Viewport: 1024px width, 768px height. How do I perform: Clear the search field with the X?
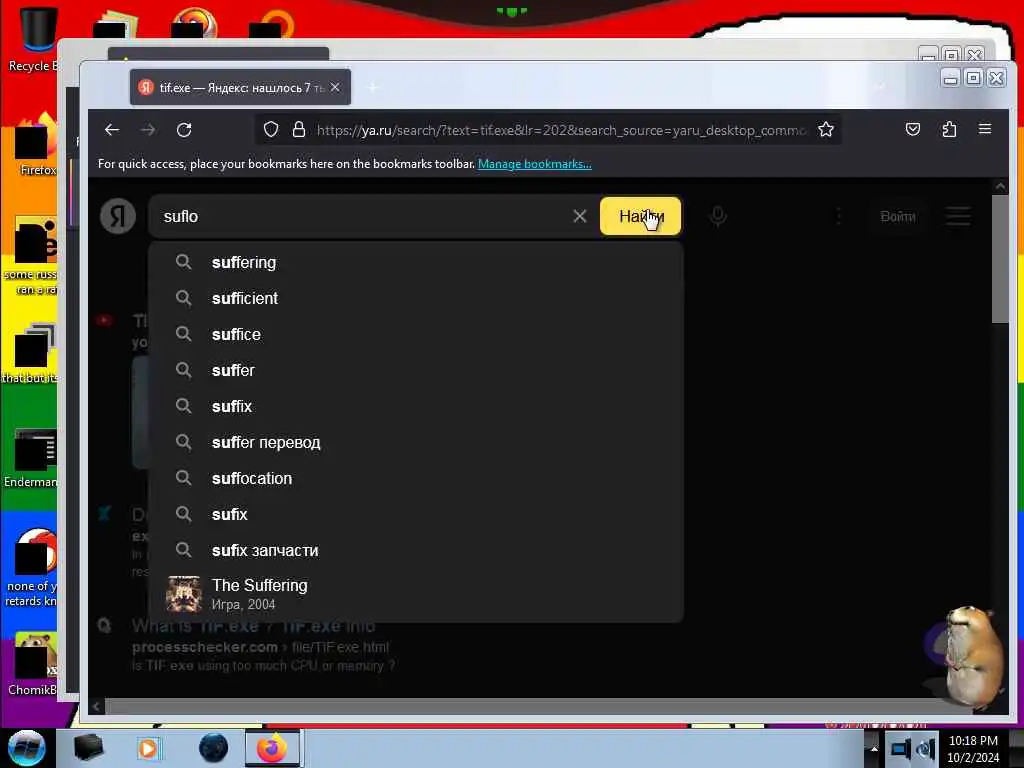tap(579, 216)
